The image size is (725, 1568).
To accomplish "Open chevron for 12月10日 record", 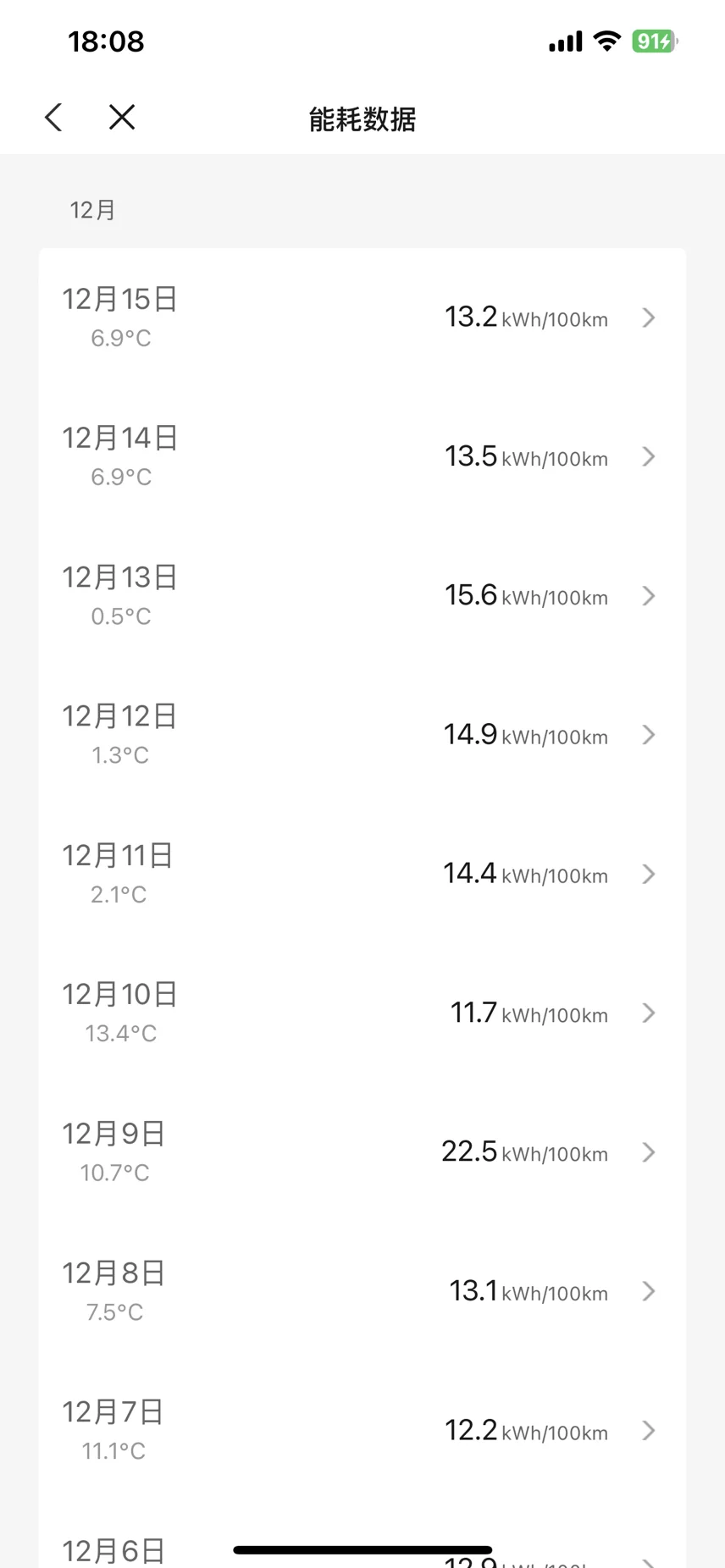I will click(649, 1013).
